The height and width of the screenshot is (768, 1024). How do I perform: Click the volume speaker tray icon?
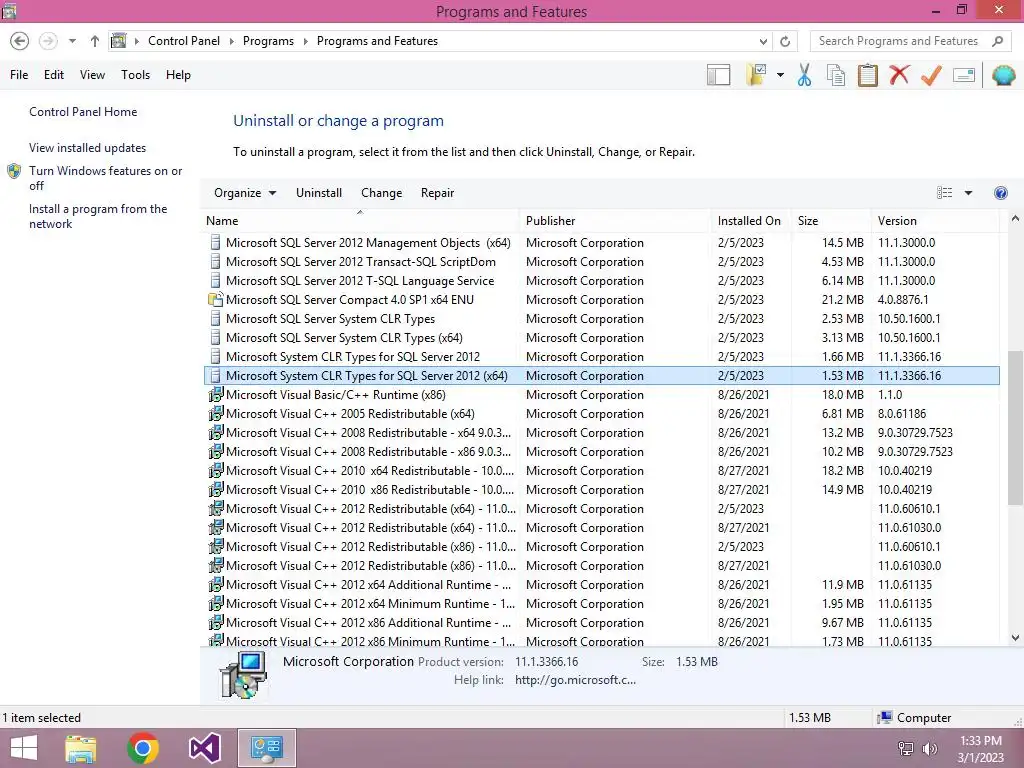click(929, 748)
